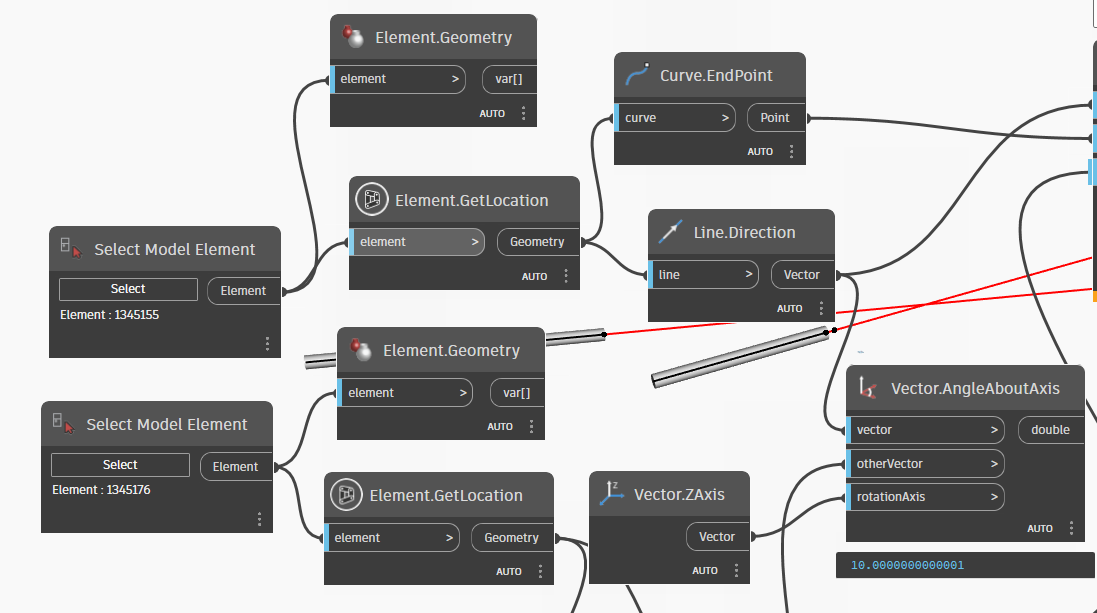1097x613 pixels.
Task: Click the Curve.EndPoint node icon
Action: (x=636, y=76)
